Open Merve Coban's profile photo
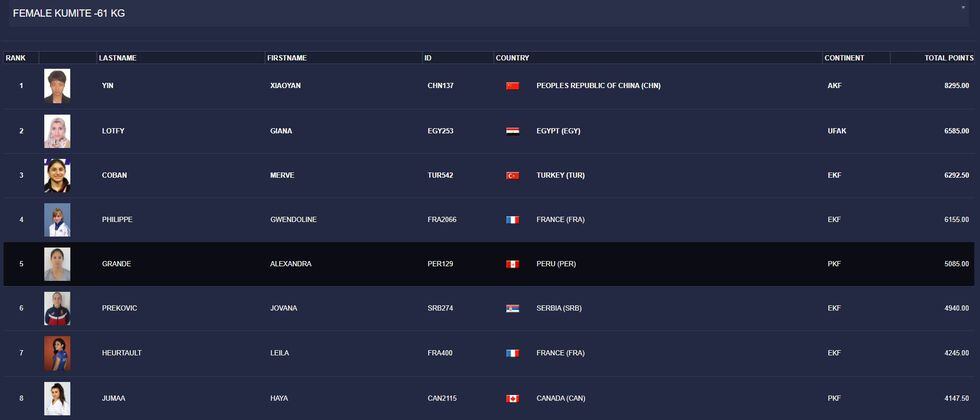The width and height of the screenshot is (980, 420). pos(57,175)
